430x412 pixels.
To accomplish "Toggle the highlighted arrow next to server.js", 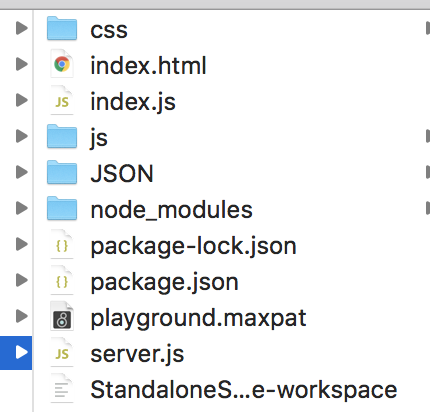I will pos(22,352).
